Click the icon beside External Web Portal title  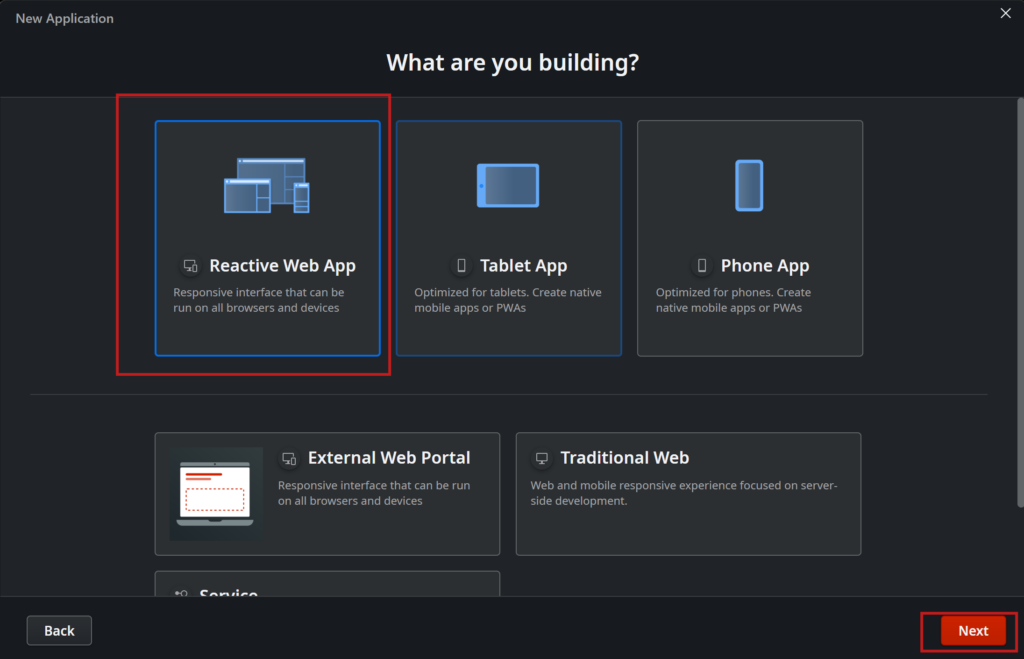tap(289, 458)
